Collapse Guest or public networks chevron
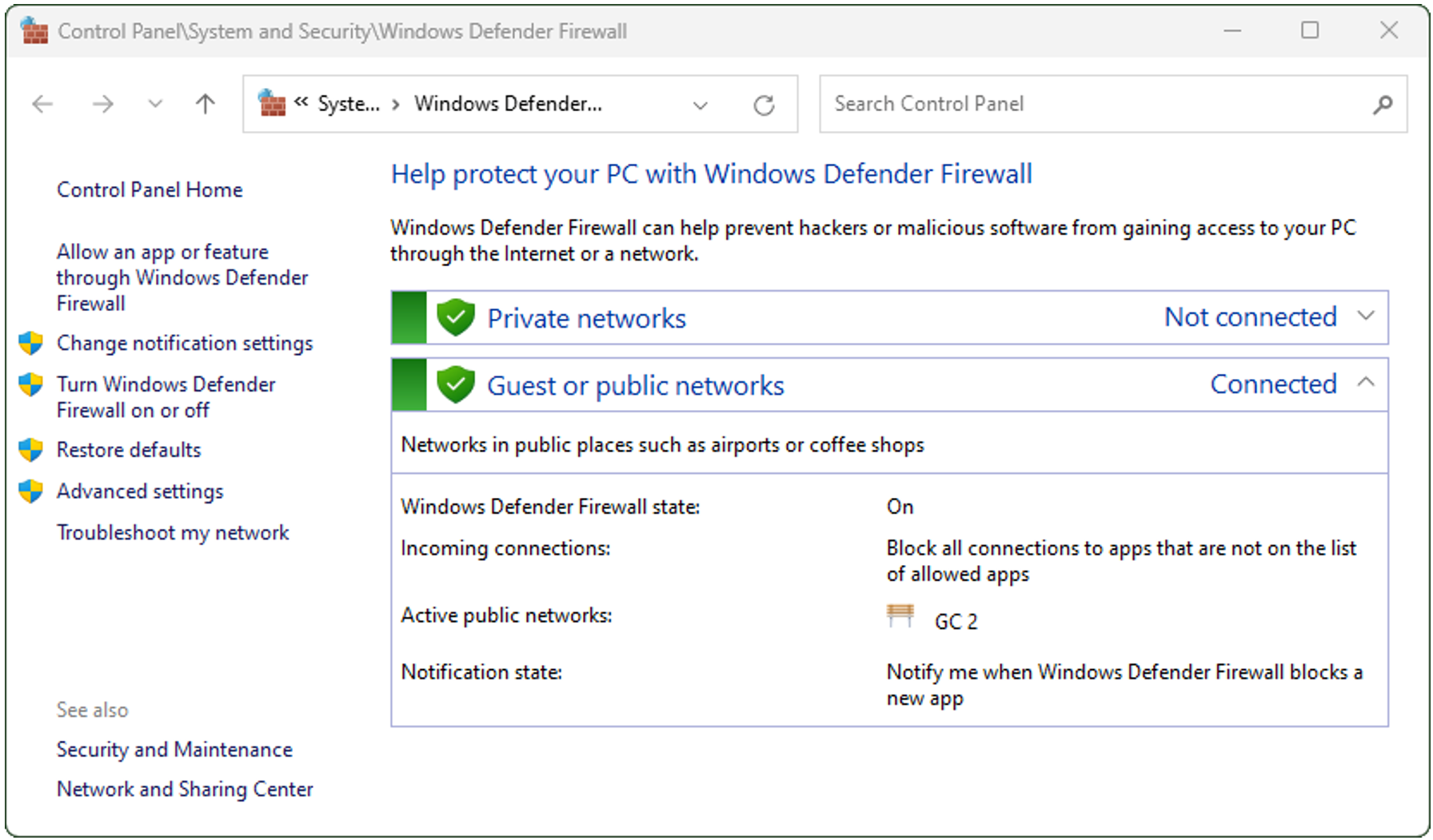1433x840 pixels. pyautogui.click(x=1366, y=383)
